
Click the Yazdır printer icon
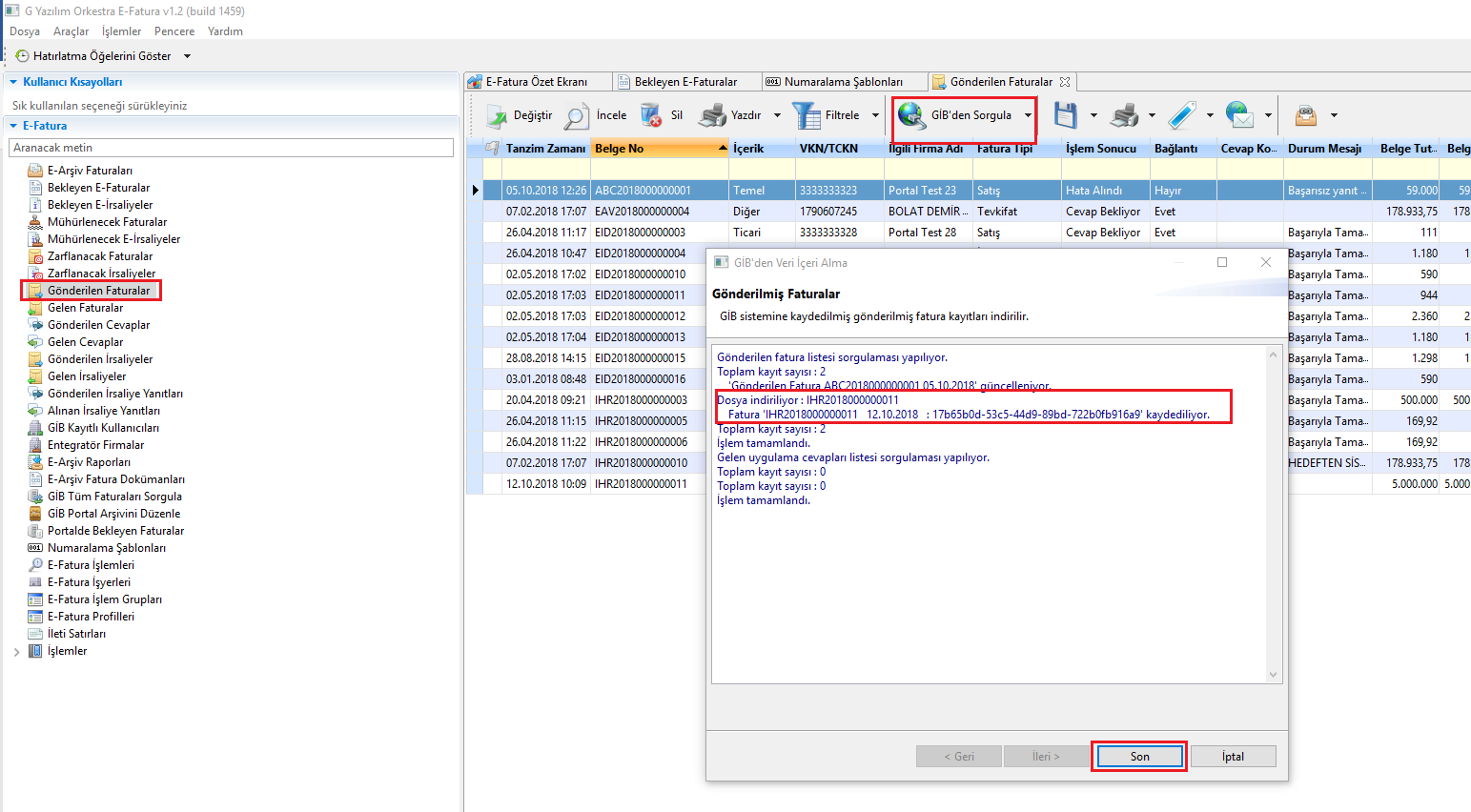click(712, 116)
